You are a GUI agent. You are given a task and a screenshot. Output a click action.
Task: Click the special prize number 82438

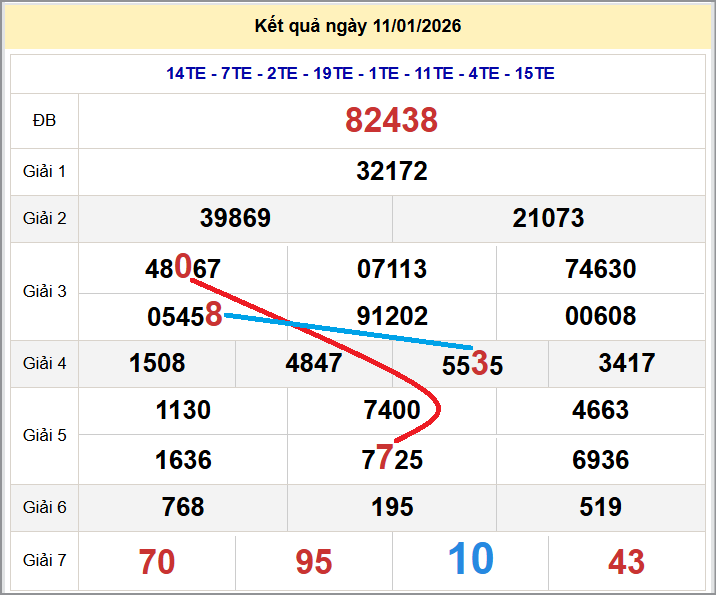click(391, 121)
